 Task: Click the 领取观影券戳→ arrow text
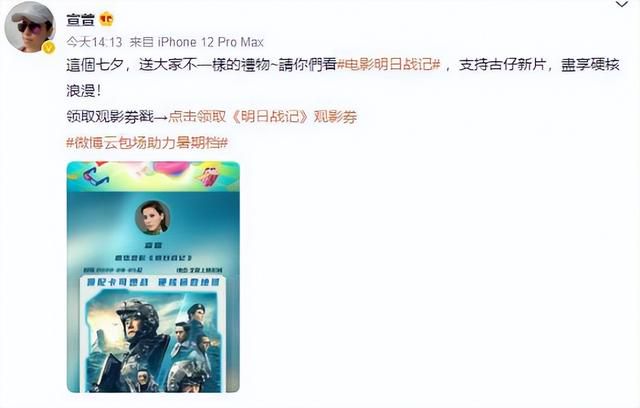pos(117,117)
